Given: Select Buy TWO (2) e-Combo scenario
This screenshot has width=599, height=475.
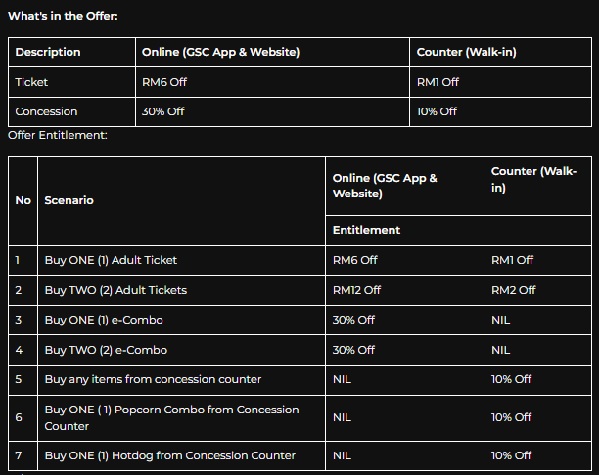Looking at the screenshot, I should (x=106, y=350).
